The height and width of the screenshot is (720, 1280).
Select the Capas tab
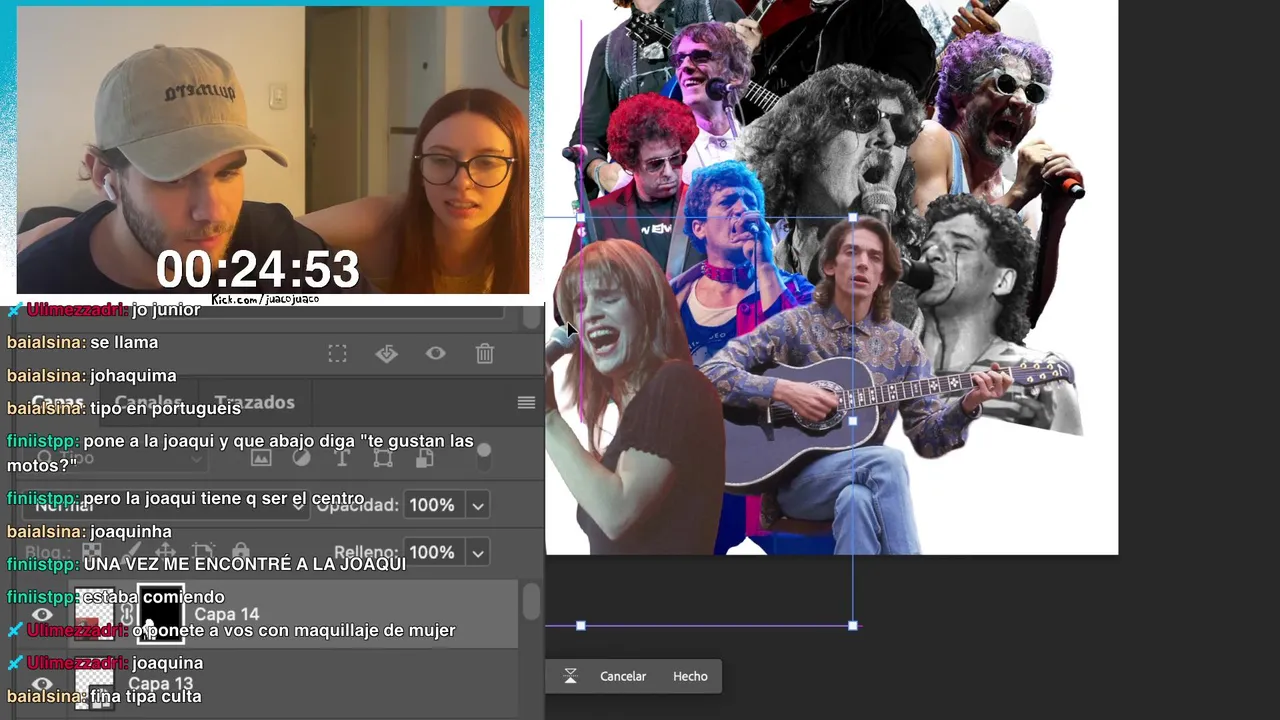click(57, 402)
